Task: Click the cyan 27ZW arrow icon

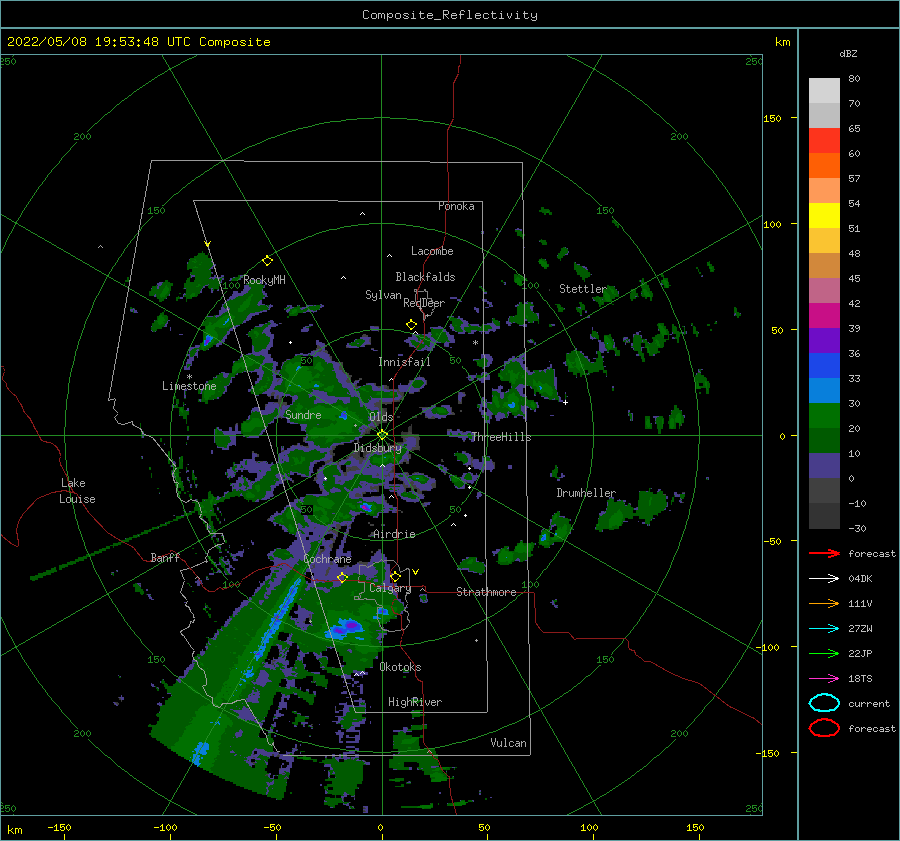Action: pyautogui.click(x=824, y=629)
